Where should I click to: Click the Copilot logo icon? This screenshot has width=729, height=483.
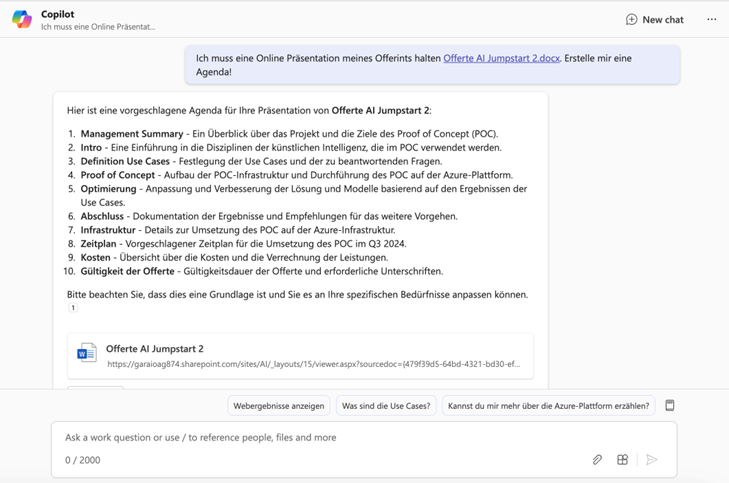click(x=22, y=20)
